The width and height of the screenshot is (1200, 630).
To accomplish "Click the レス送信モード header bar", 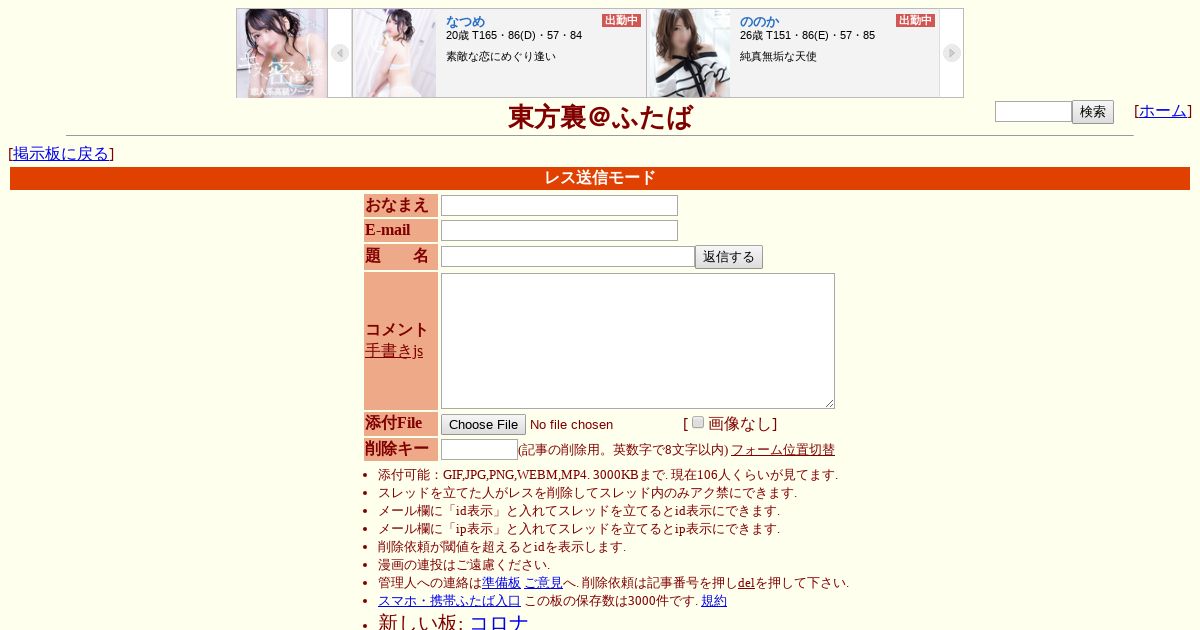I will (600, 178).
